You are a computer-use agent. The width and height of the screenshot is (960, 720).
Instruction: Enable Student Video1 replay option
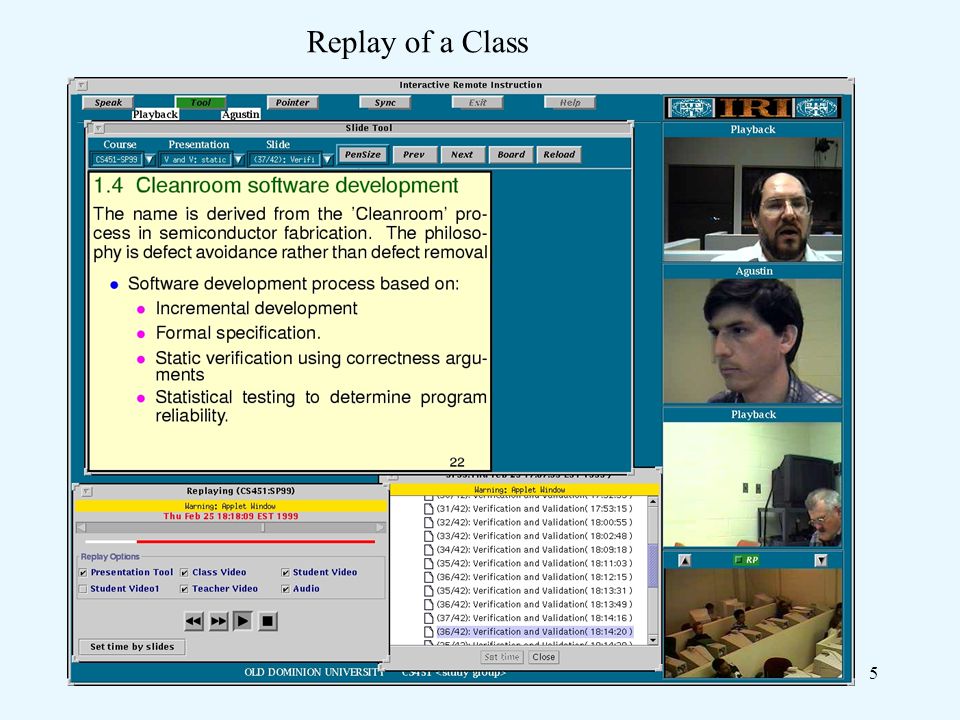coord(83,589)
